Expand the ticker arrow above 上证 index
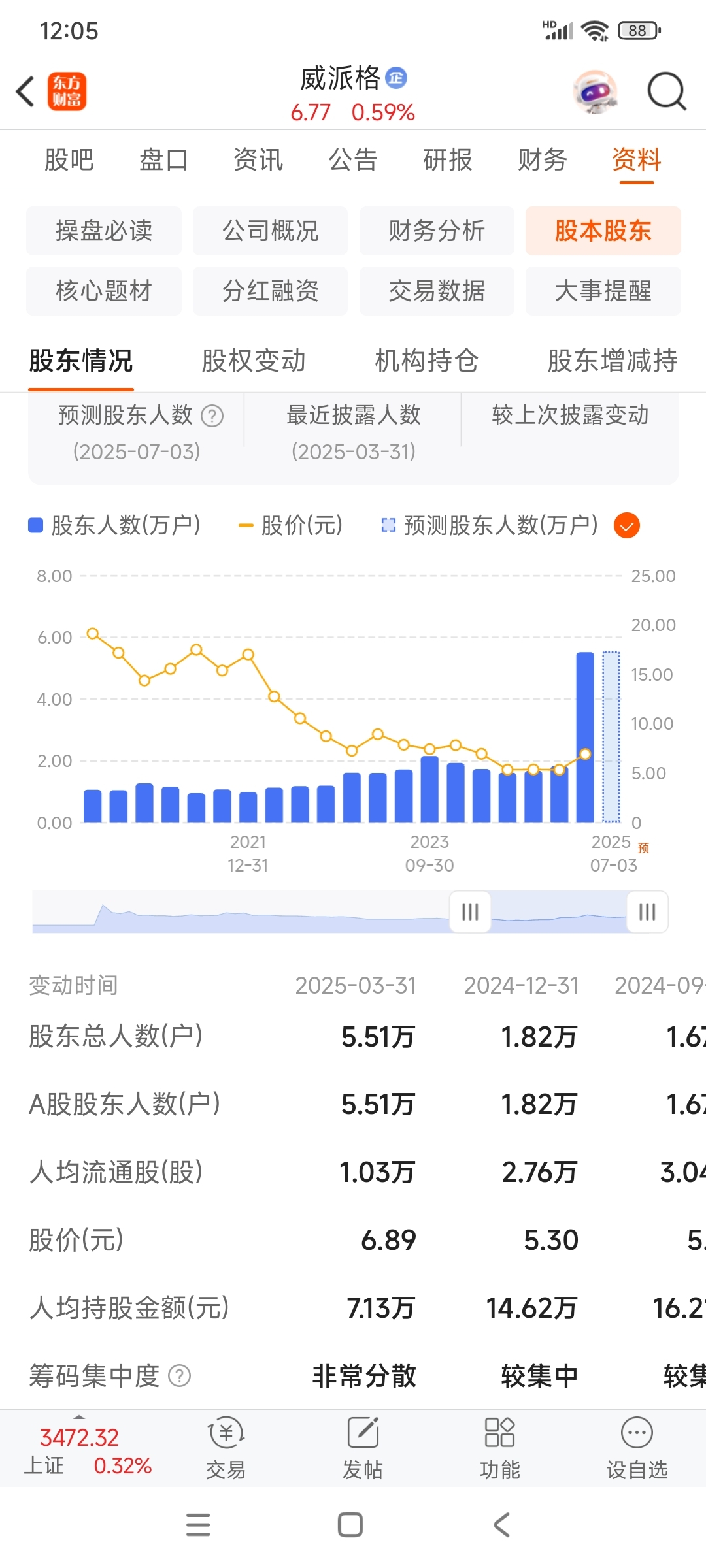 (x=79, y=1416)
